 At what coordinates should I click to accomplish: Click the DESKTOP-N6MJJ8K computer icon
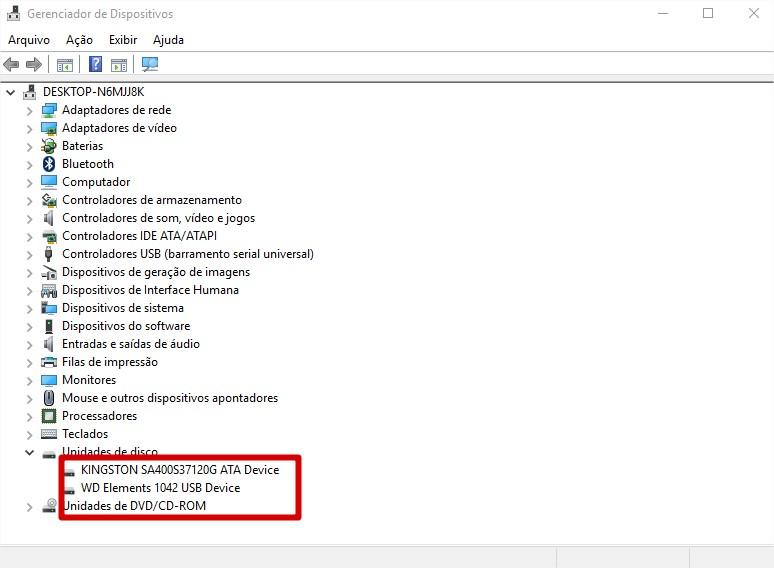pos(30,92)
